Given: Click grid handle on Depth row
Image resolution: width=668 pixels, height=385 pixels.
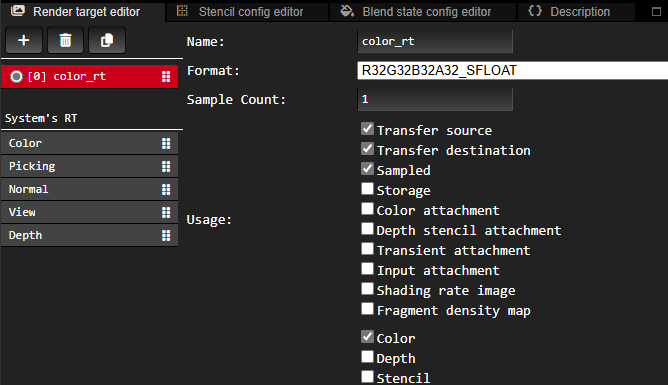Looking at the screenshot, I should point(166,236).
